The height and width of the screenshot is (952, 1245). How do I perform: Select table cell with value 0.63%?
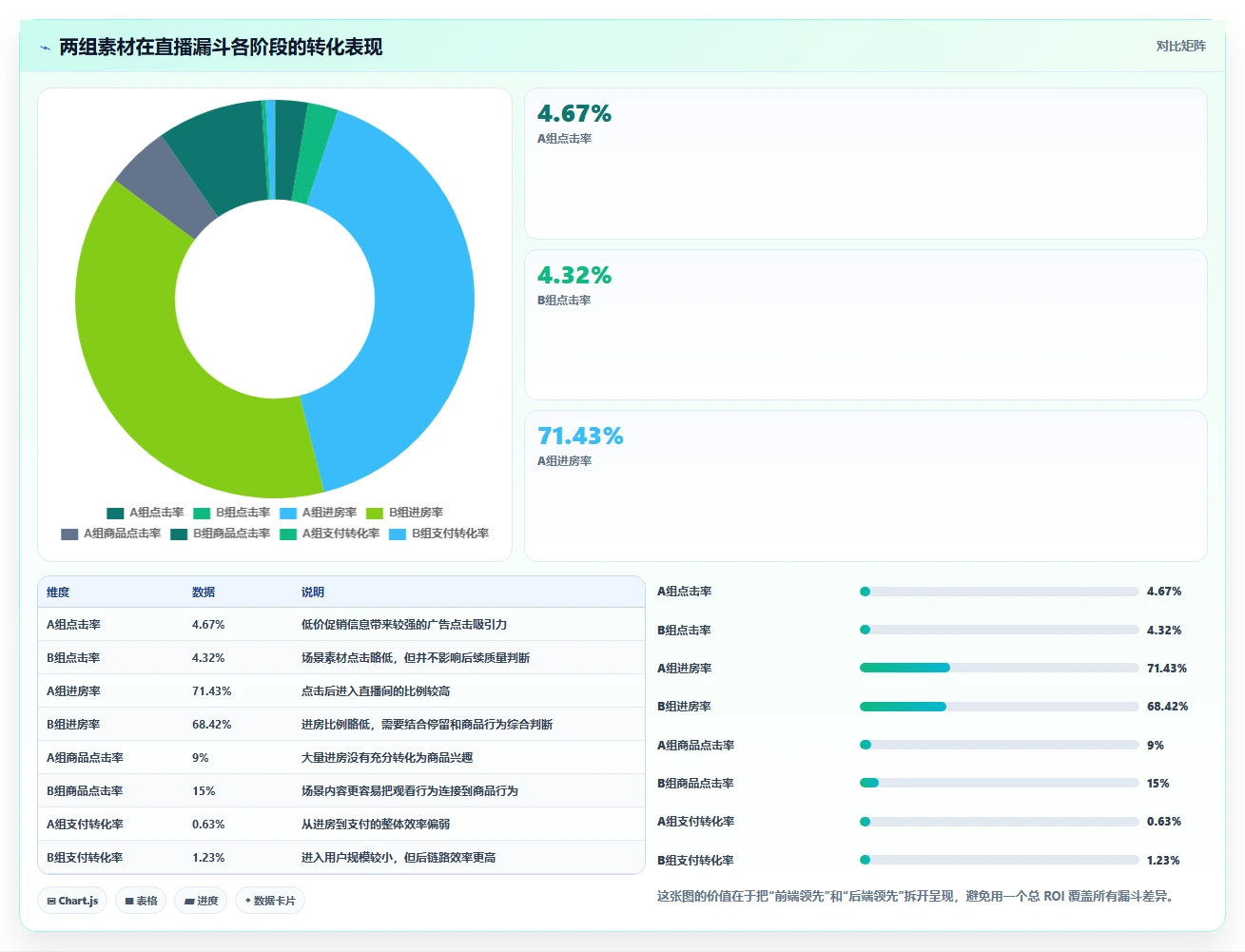tap(208, 825)
